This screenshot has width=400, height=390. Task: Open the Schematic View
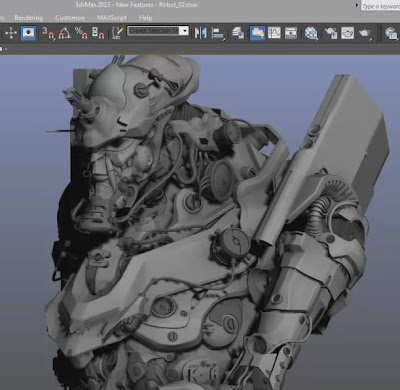tap(291, 33)
